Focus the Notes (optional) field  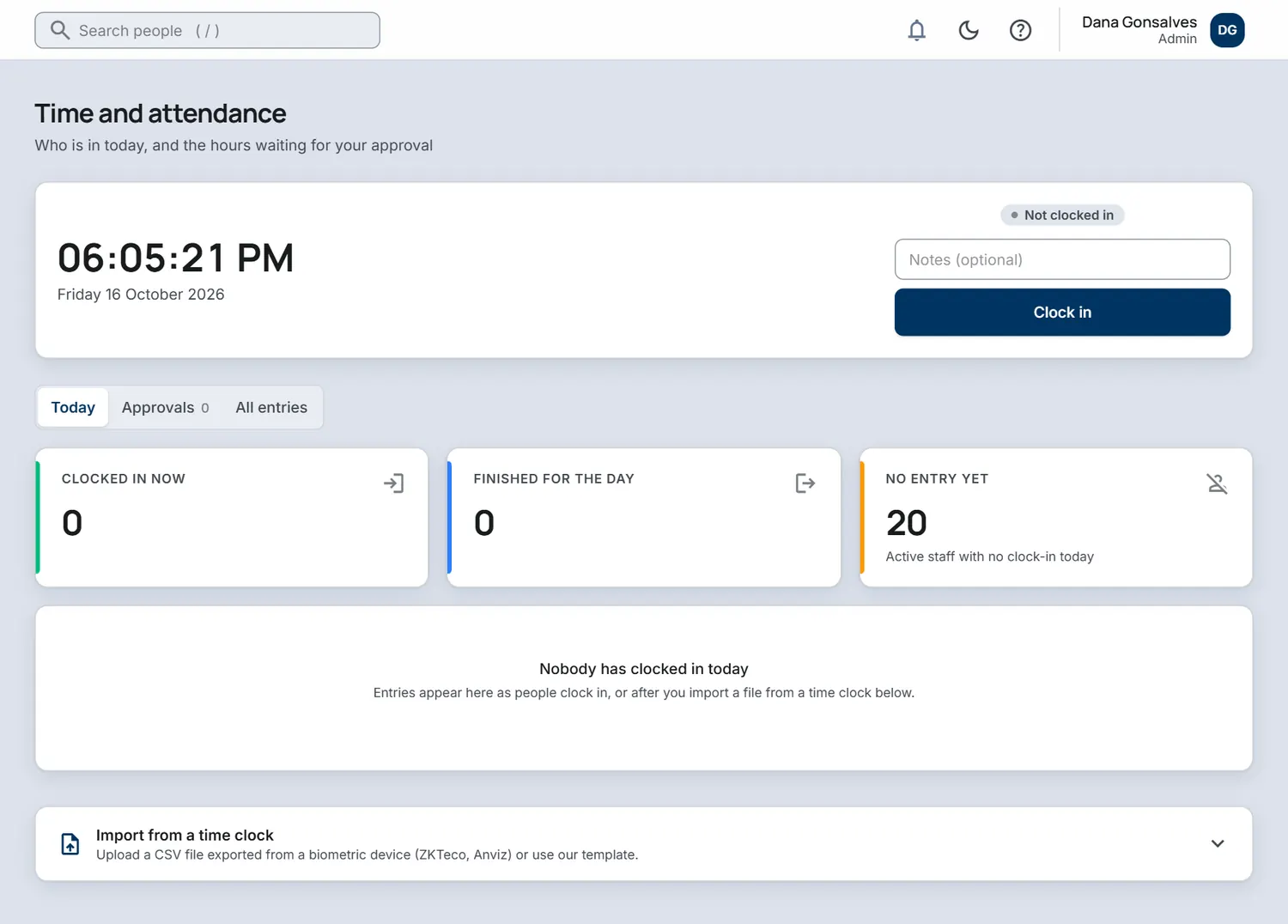(1062, 259)
